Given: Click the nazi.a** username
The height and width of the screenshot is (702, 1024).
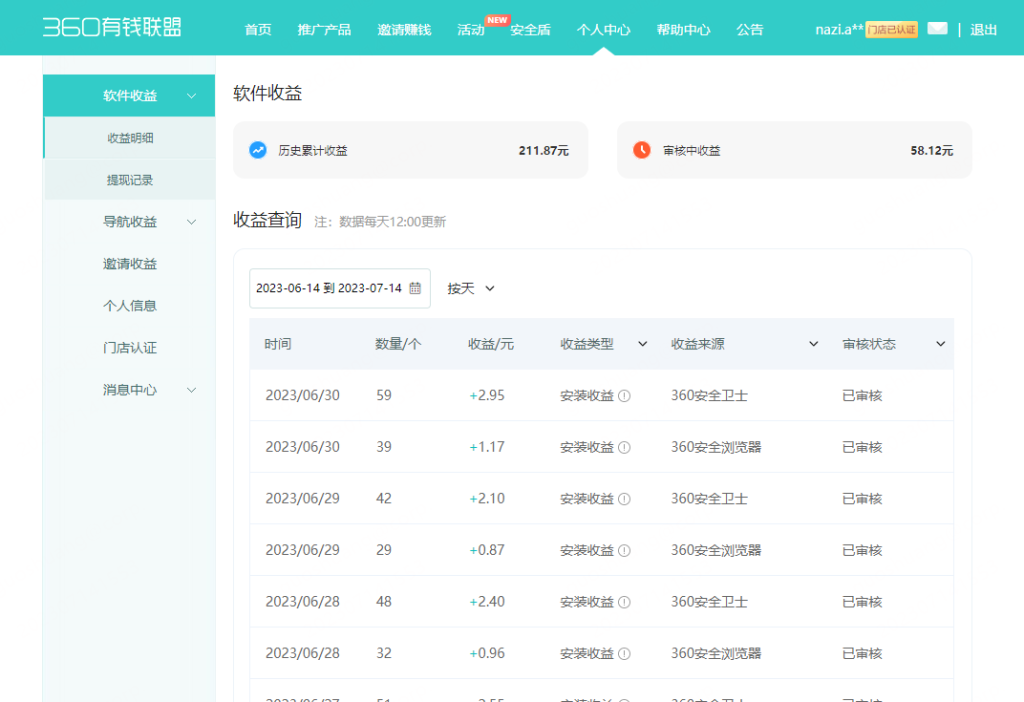Looking at the screenshot, I should click(839, 29).
